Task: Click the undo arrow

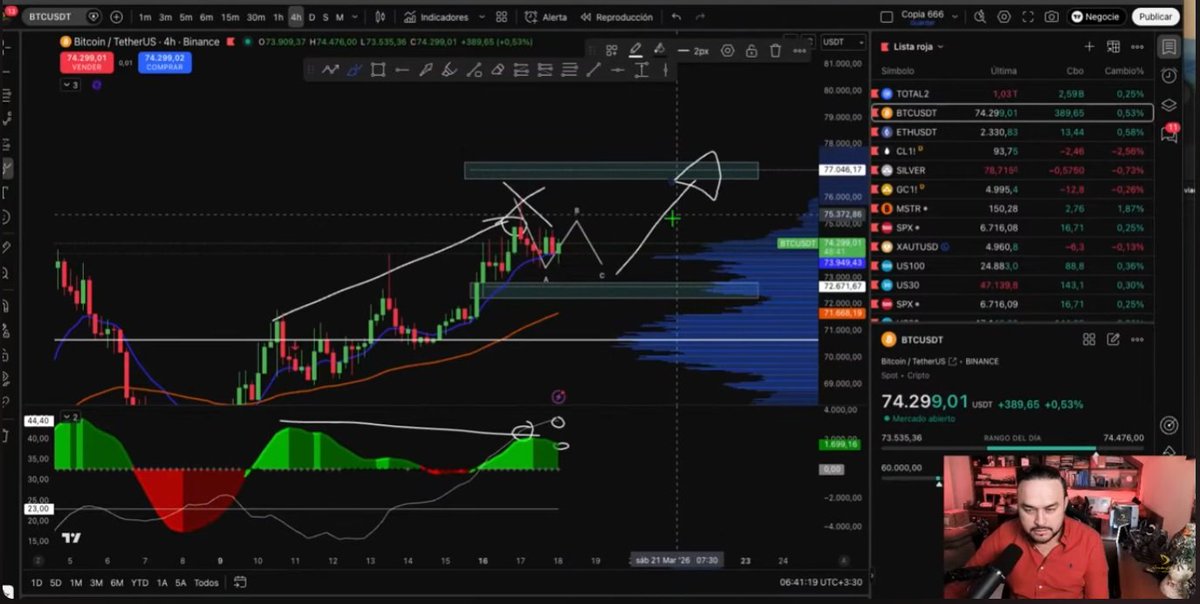Action: pyautogui.click(x=677, y=17)
